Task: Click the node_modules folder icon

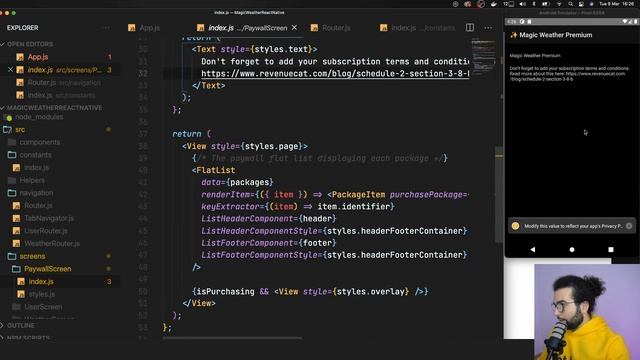Action: click(x=7, y=117)
